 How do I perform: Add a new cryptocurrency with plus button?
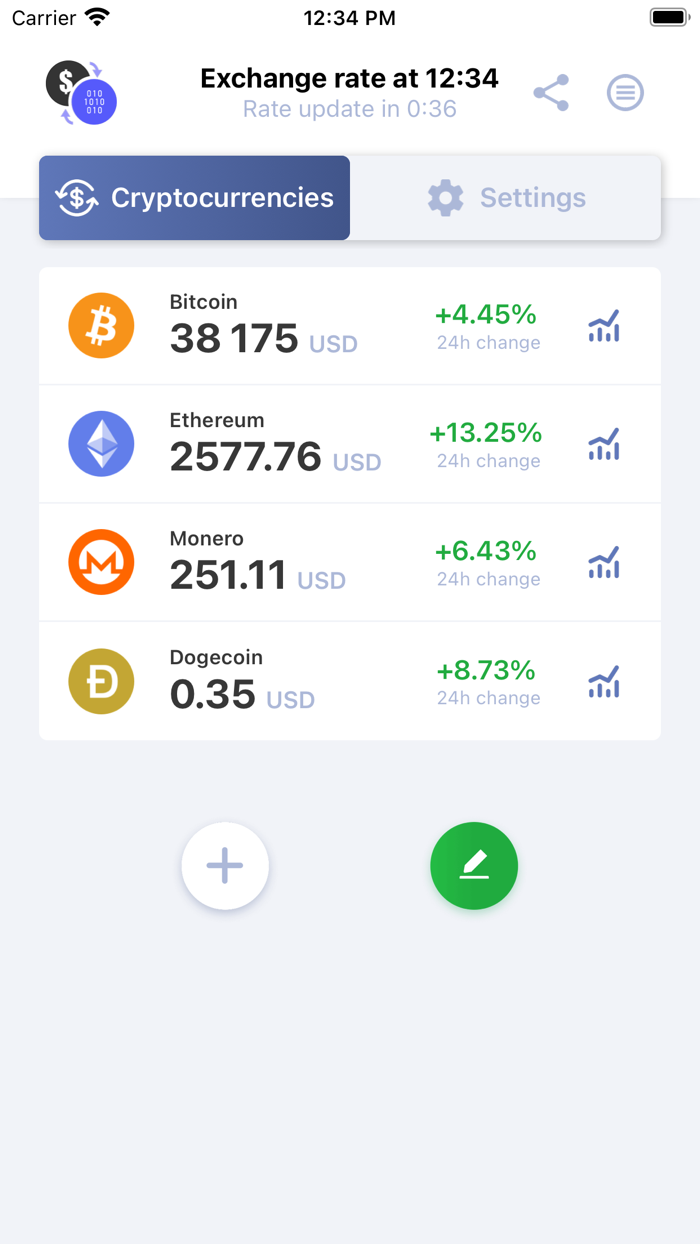(224, 866)
